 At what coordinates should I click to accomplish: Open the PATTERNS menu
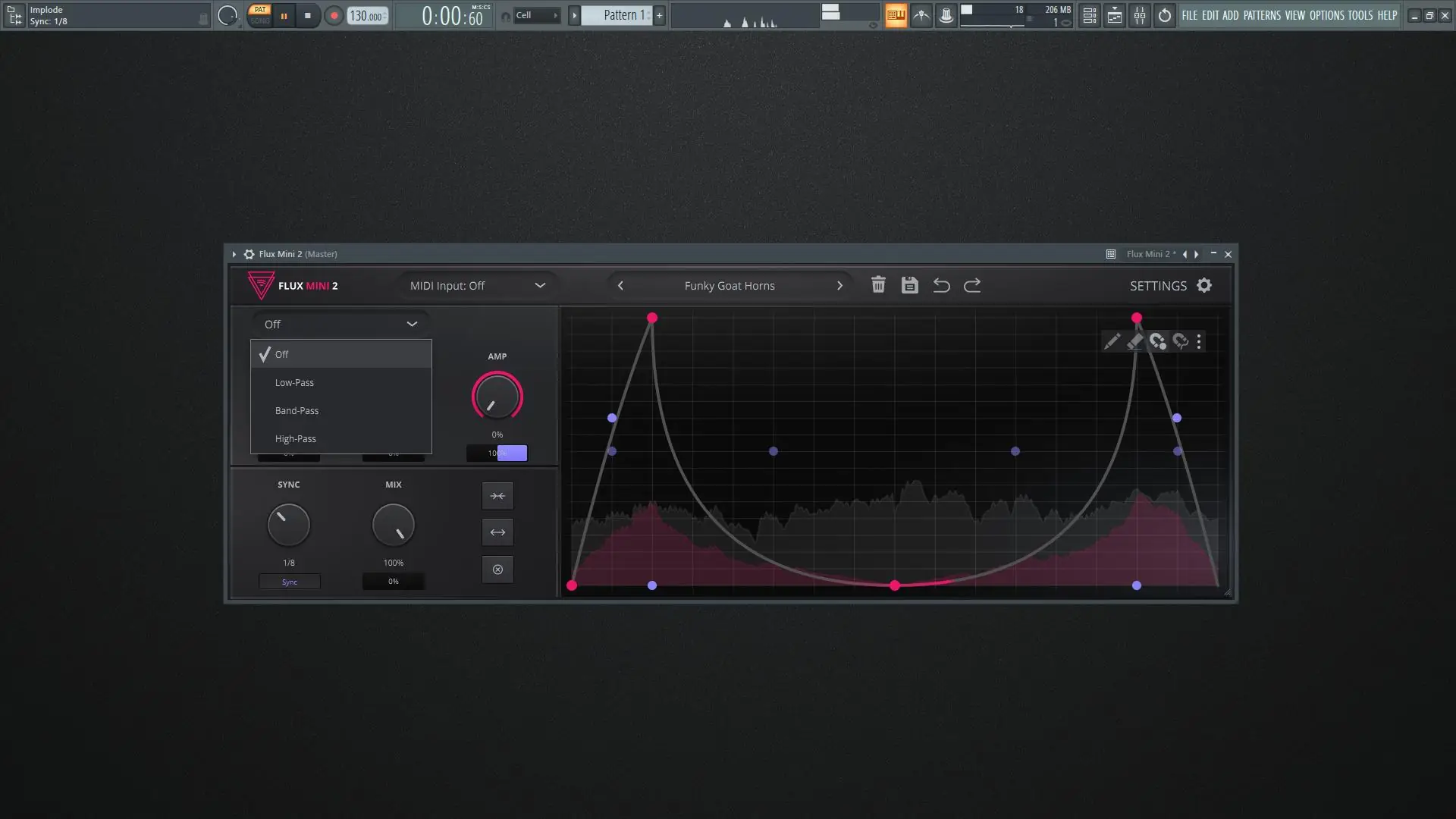(1262, 15)
